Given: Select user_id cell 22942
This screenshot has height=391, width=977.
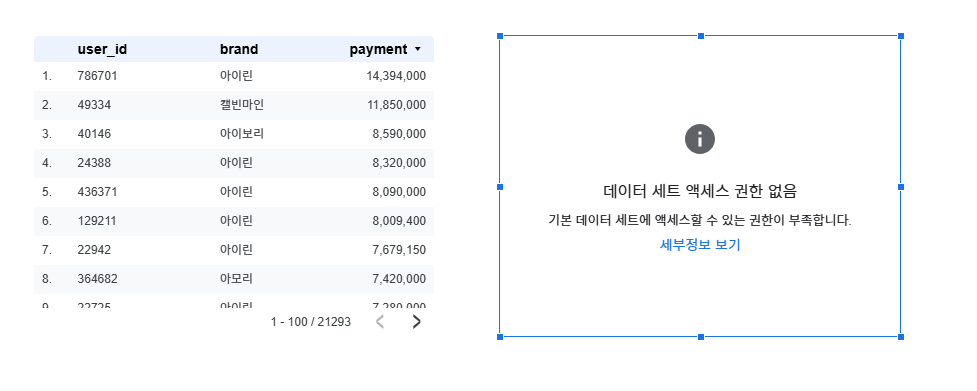Looking at the screenshot, I should click(x=94, y=250).
